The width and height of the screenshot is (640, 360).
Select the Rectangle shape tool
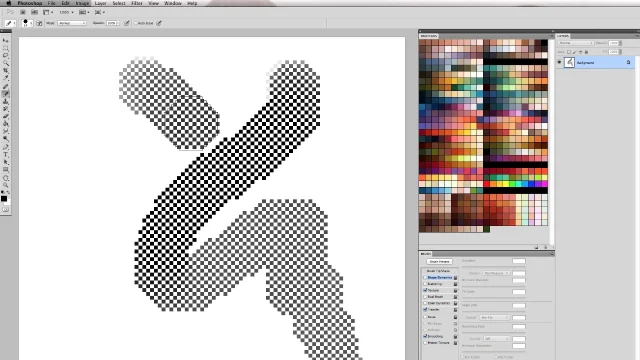(x=5, y=170)
